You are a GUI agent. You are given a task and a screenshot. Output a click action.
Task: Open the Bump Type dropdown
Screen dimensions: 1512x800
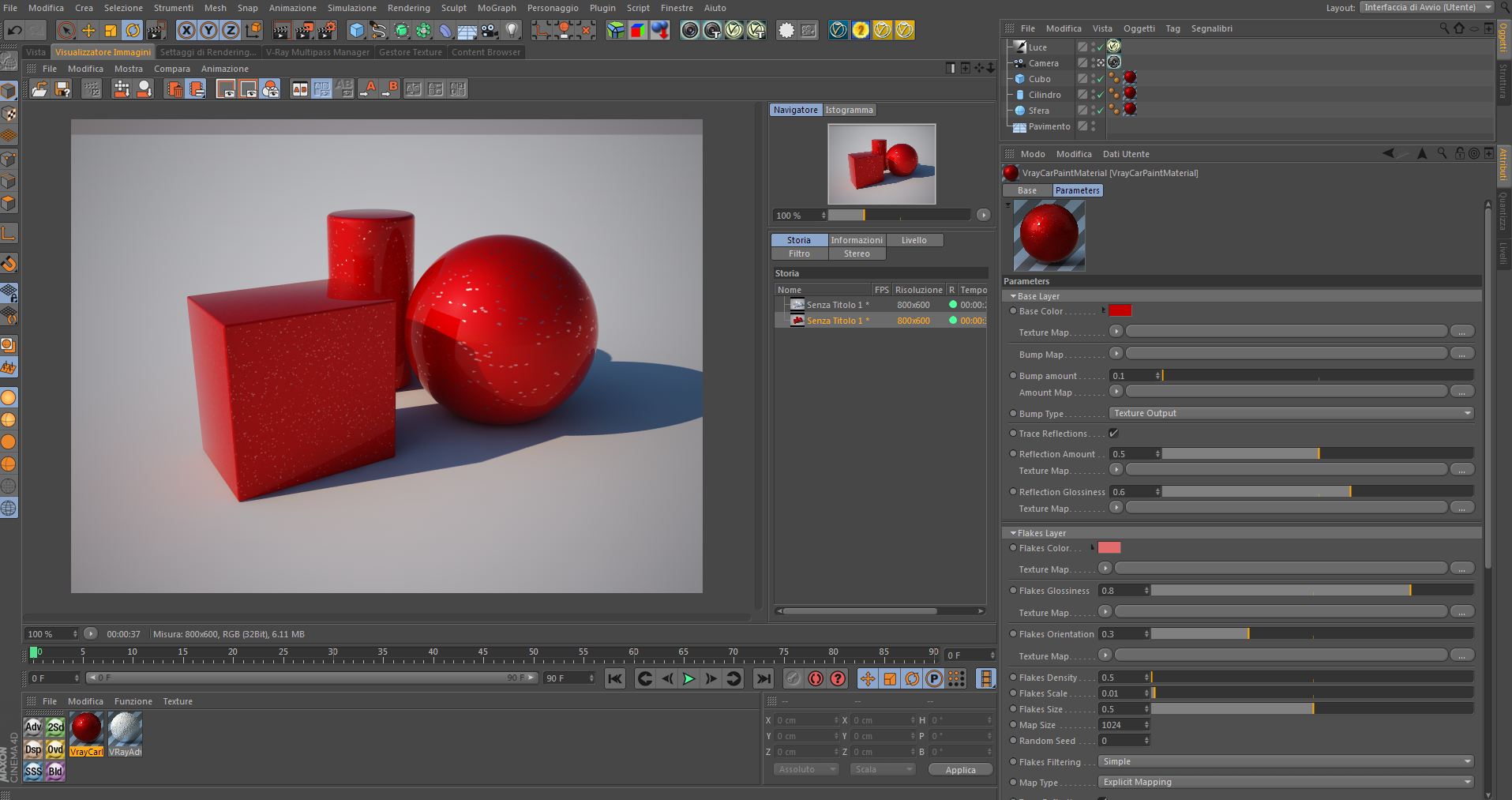tap(1291, 413)
